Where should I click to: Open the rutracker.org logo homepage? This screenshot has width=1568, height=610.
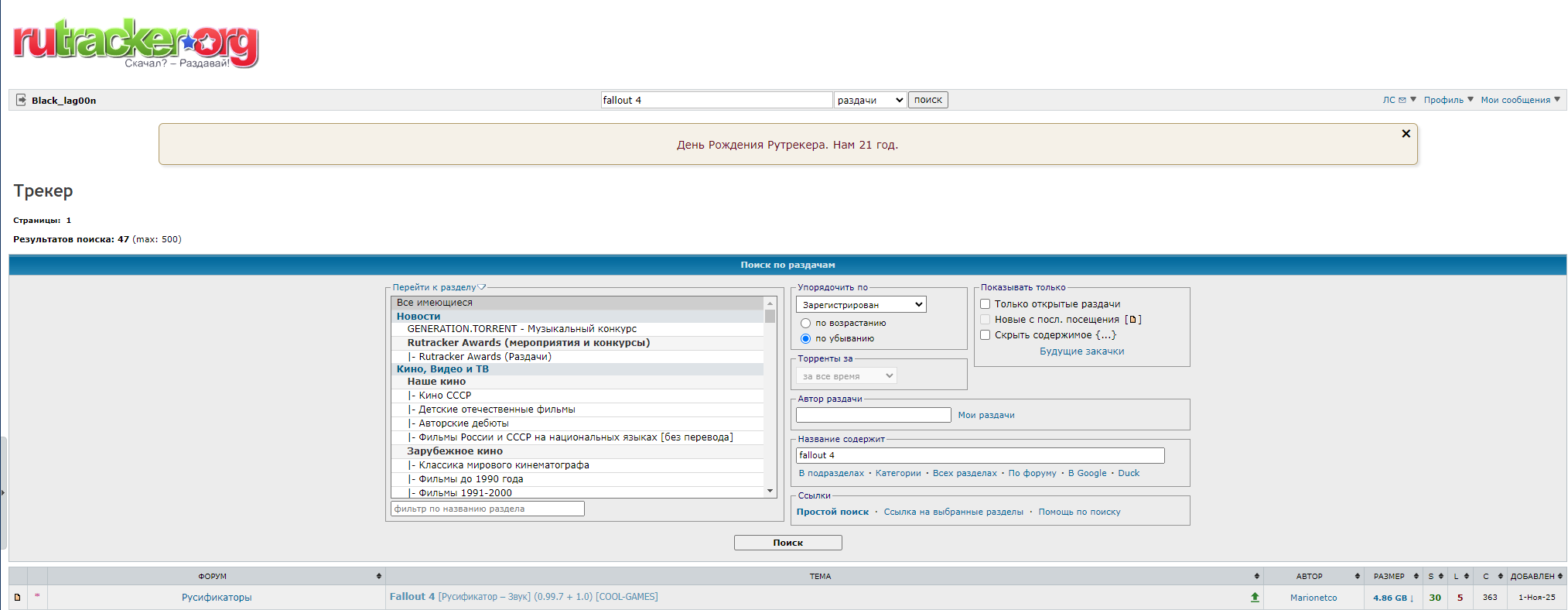pos(136,43)
